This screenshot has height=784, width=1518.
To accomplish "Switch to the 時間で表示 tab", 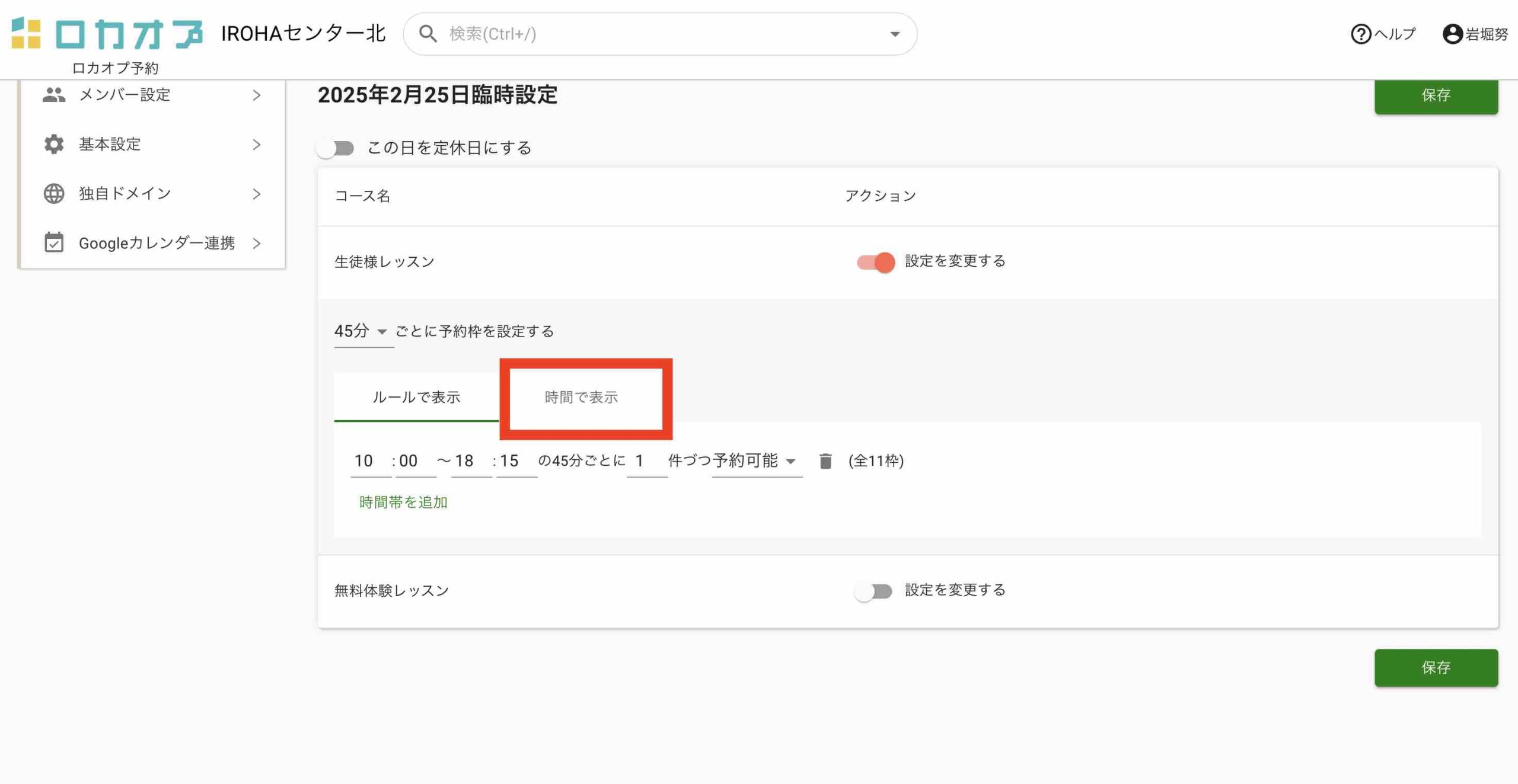I will pos(581,397).
